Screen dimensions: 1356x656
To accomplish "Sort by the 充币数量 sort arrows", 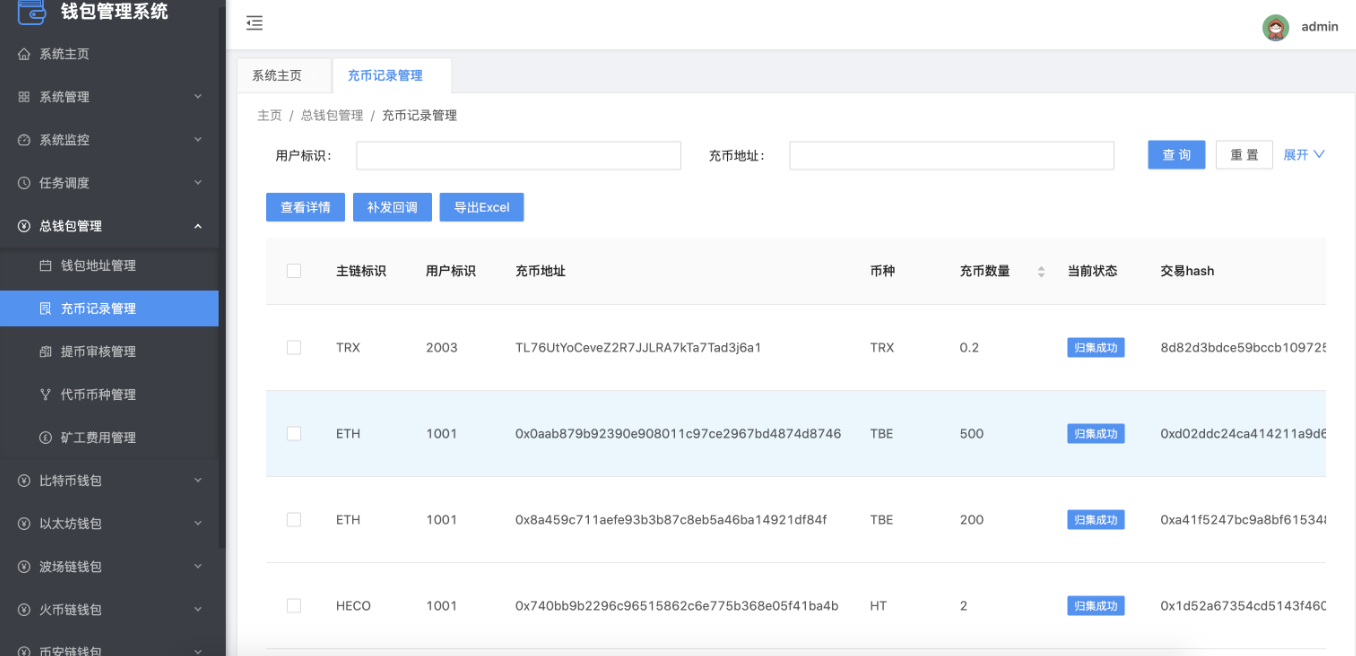I will (x=1041, y=272).
